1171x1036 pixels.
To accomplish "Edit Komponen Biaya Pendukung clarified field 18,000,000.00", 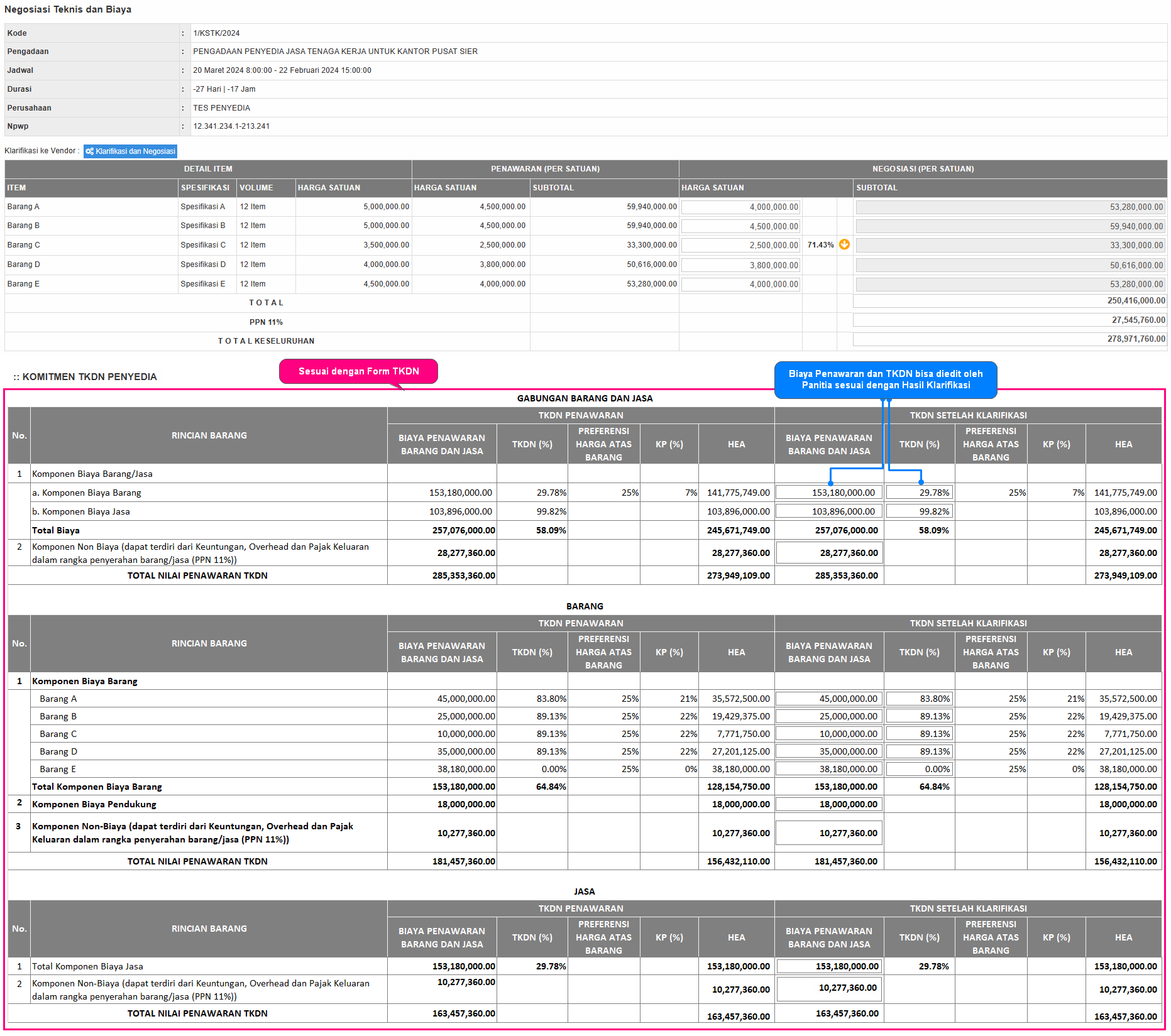I will 828,804.
